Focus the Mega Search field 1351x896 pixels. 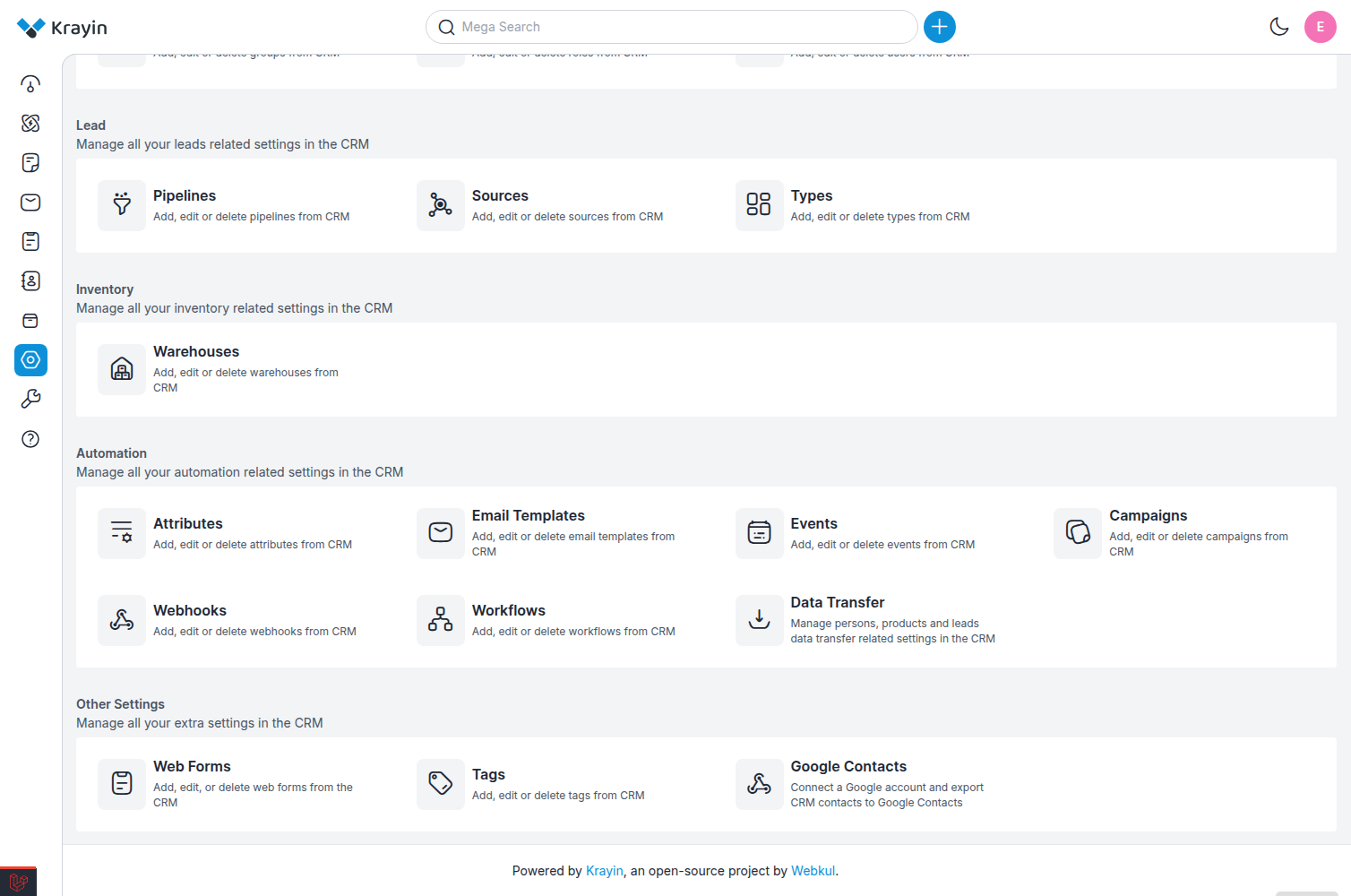click(x=671, y=27)
